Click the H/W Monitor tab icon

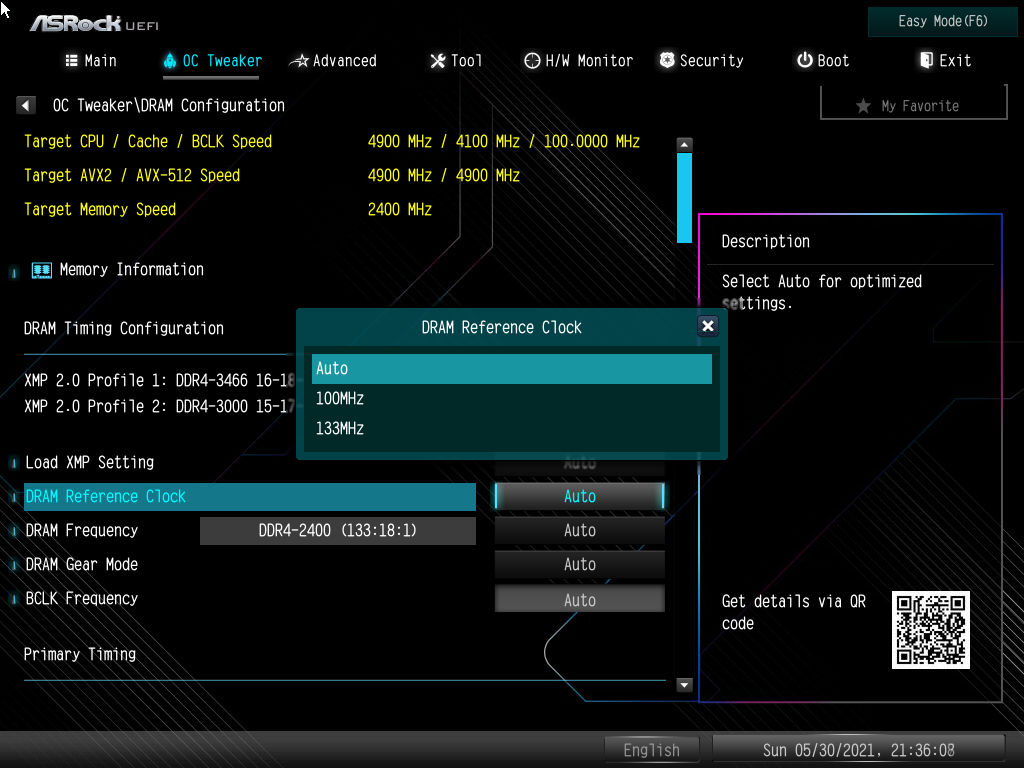pos(532,61)
